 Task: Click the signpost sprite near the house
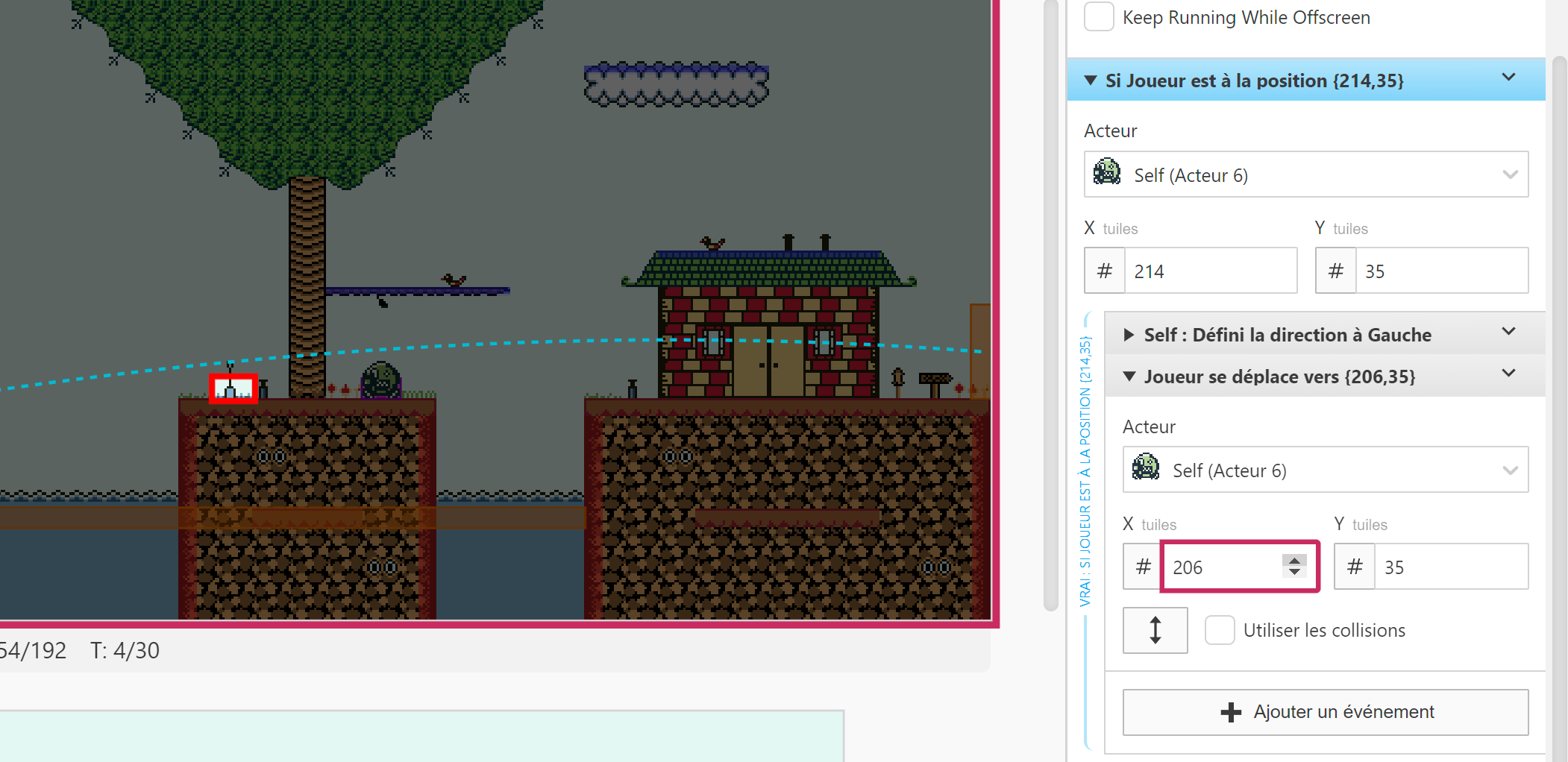[x=935, y=382]
